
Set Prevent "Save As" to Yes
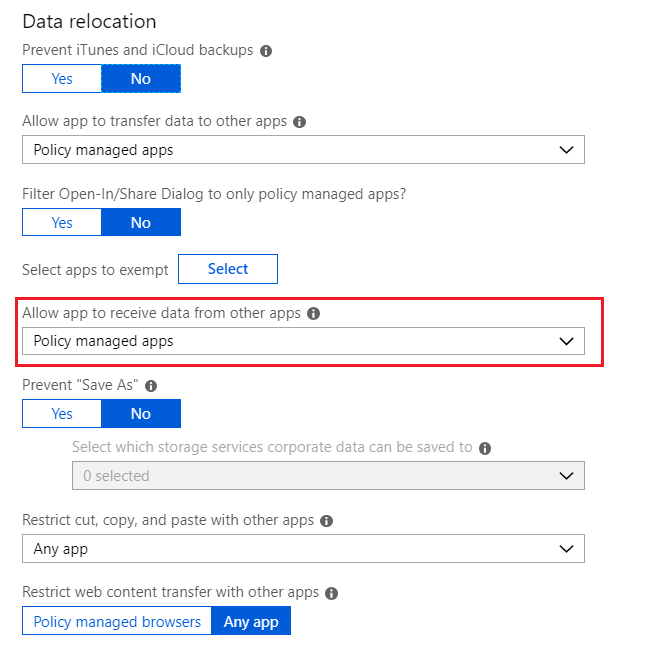coord(62,413)
